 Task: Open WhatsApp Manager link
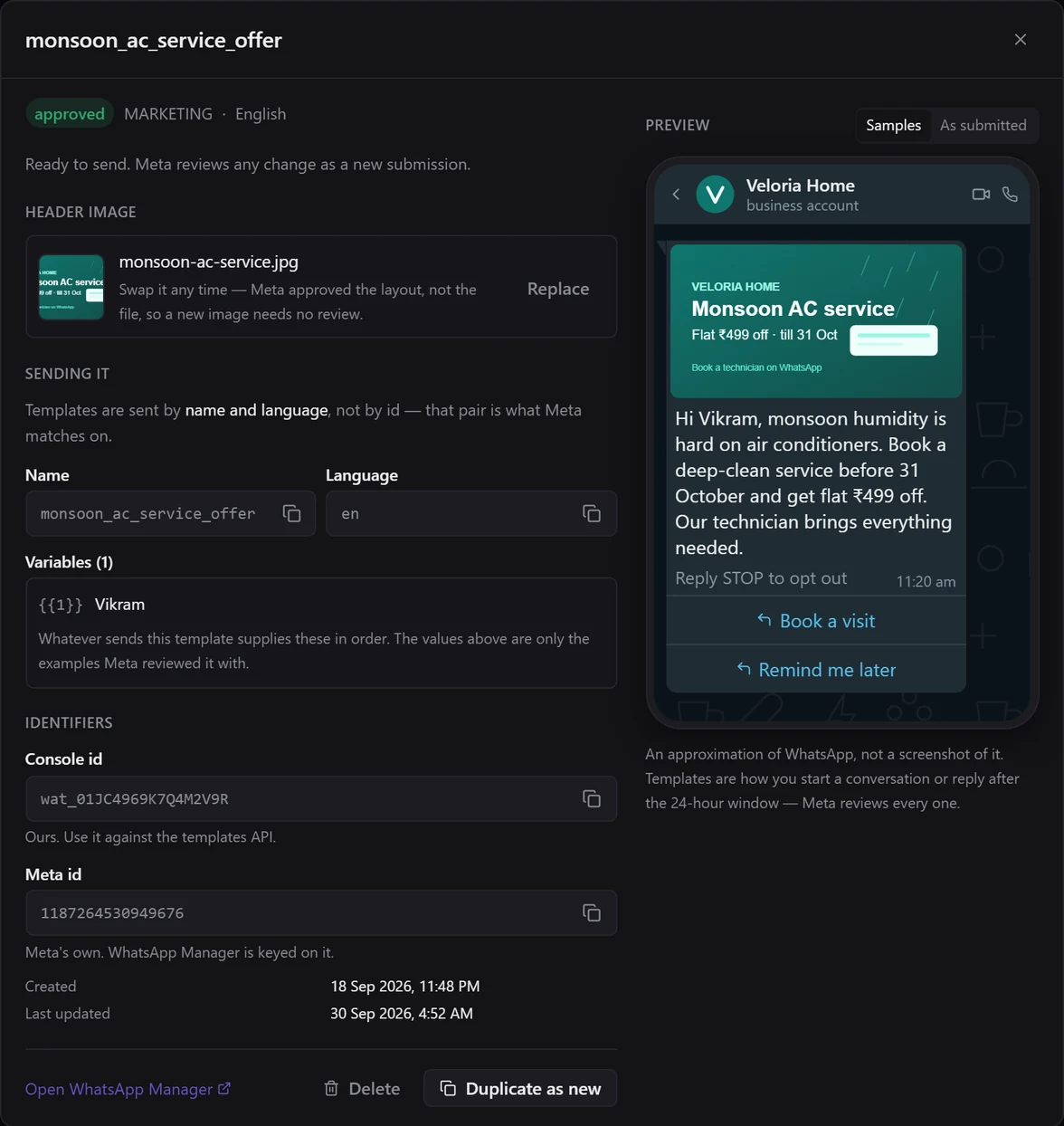click(x=128, y=1089)
